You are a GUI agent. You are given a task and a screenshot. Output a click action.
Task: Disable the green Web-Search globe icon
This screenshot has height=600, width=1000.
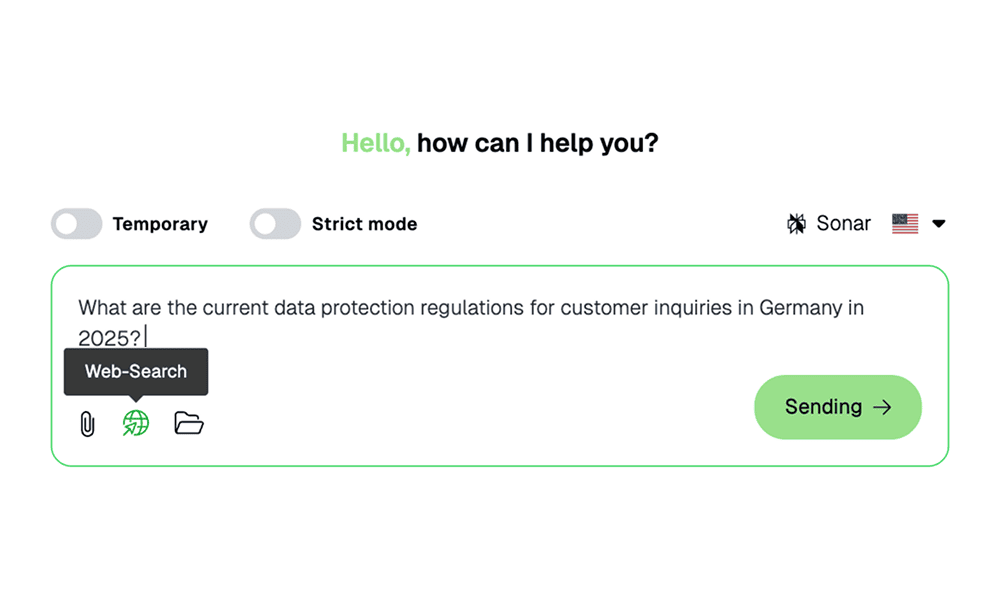135,423
